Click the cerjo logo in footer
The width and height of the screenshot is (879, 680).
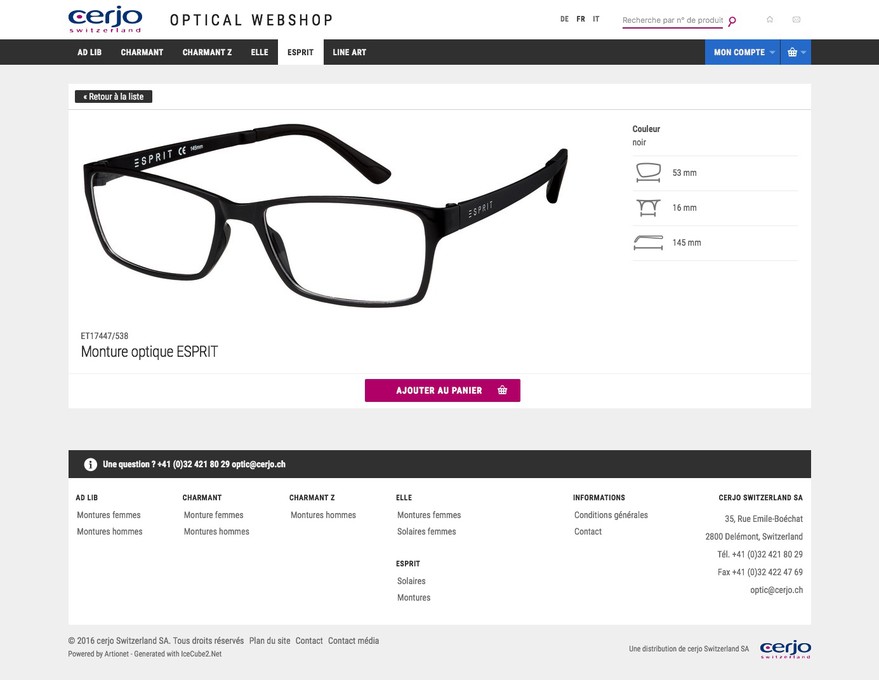click(785, 650)
